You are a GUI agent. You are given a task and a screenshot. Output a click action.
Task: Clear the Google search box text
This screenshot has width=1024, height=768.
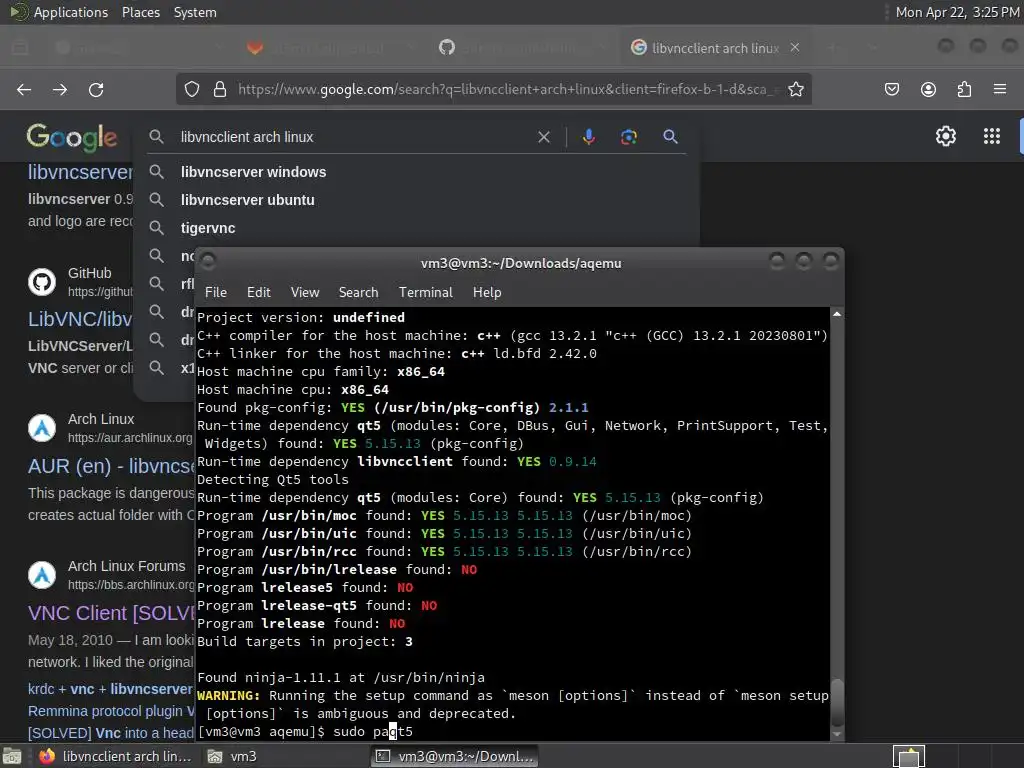(543, 136)
